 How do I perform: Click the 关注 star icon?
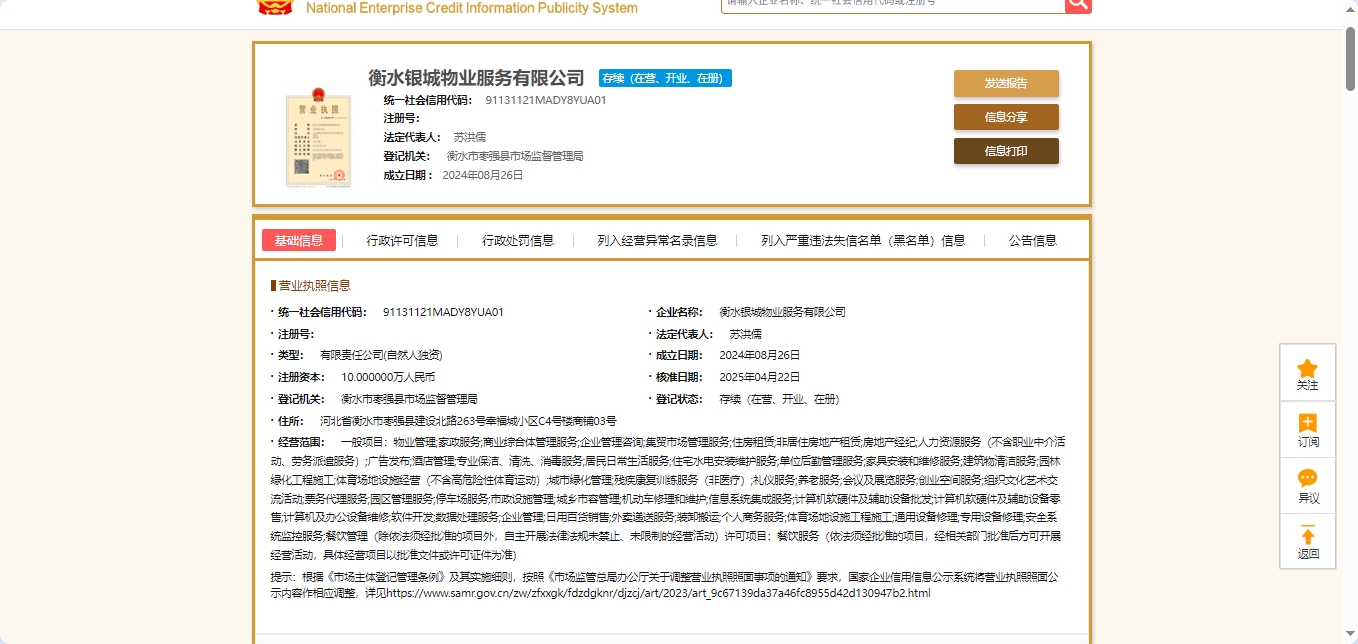1307,369
